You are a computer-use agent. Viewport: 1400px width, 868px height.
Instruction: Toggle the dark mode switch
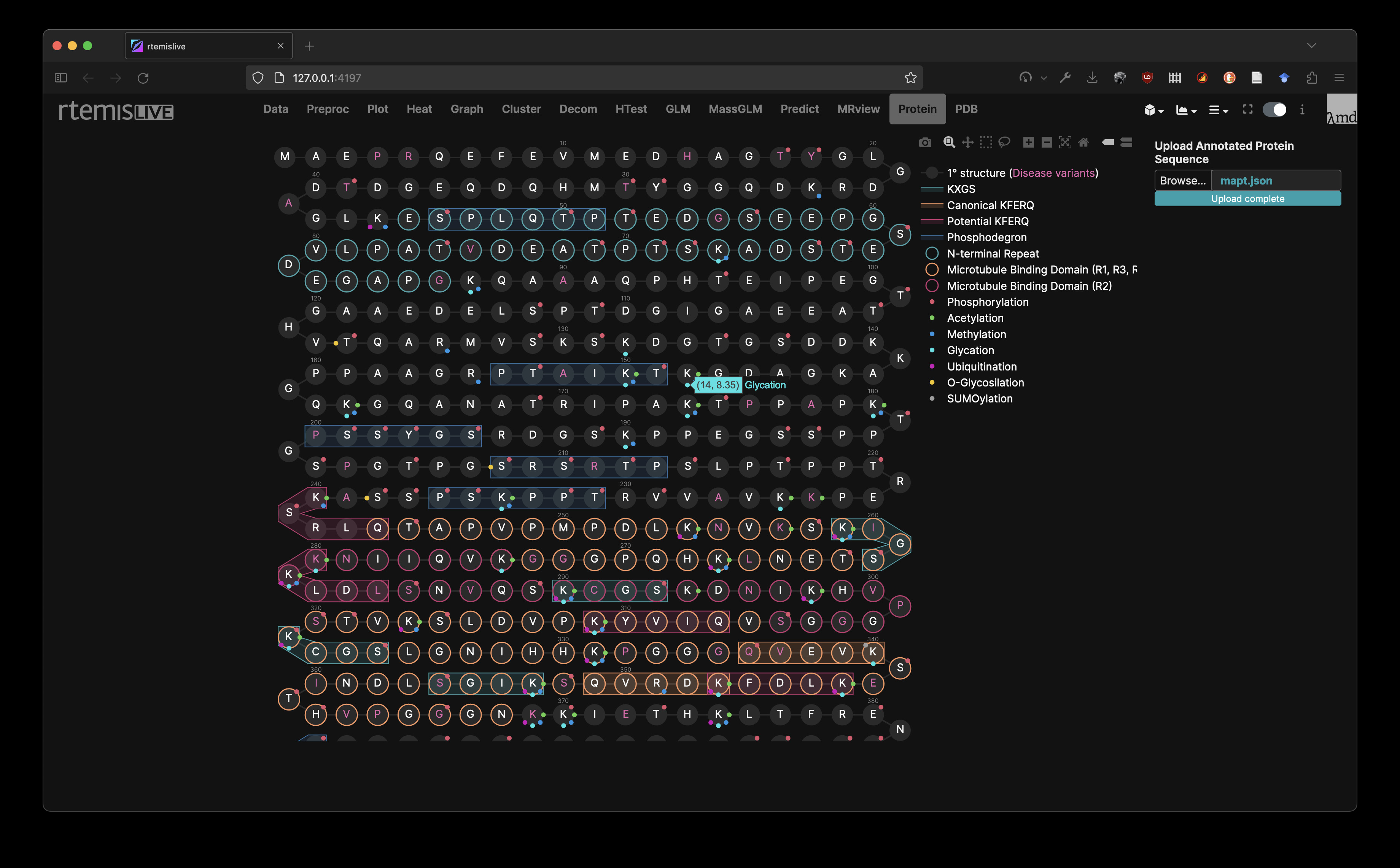coord(1274,110)
